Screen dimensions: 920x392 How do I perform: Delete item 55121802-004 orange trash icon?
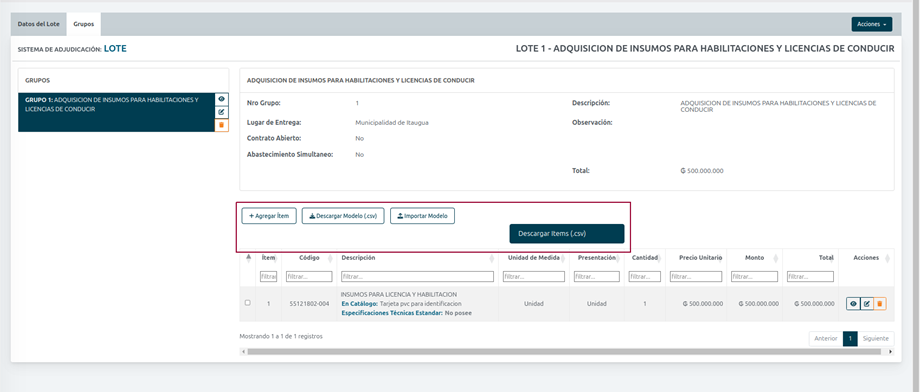point(880,304)
